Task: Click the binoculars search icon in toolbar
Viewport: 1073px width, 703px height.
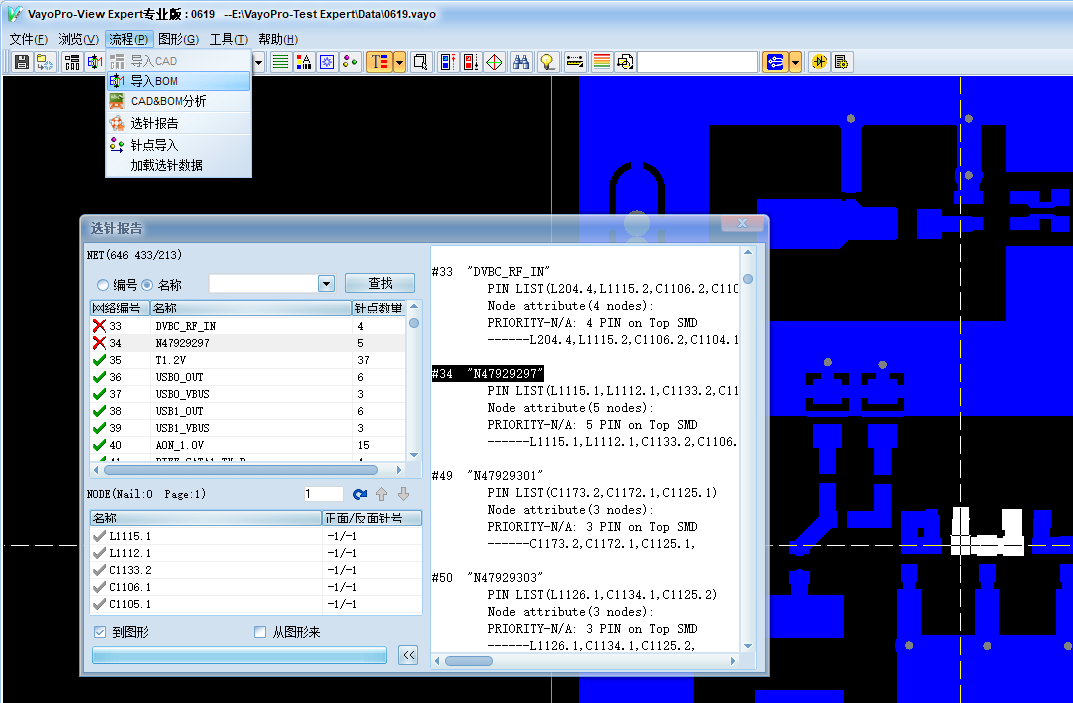Action: coord(521,62)
